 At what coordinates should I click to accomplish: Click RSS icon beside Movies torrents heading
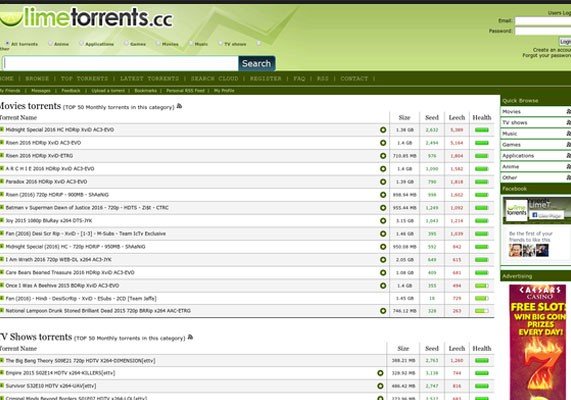pyautogui.click(x=180, y=106)
